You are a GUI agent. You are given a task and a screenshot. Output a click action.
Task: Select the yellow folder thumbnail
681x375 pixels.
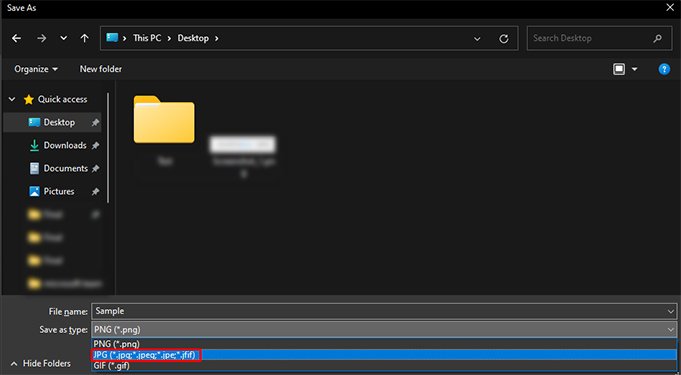[x=164, y=119]
